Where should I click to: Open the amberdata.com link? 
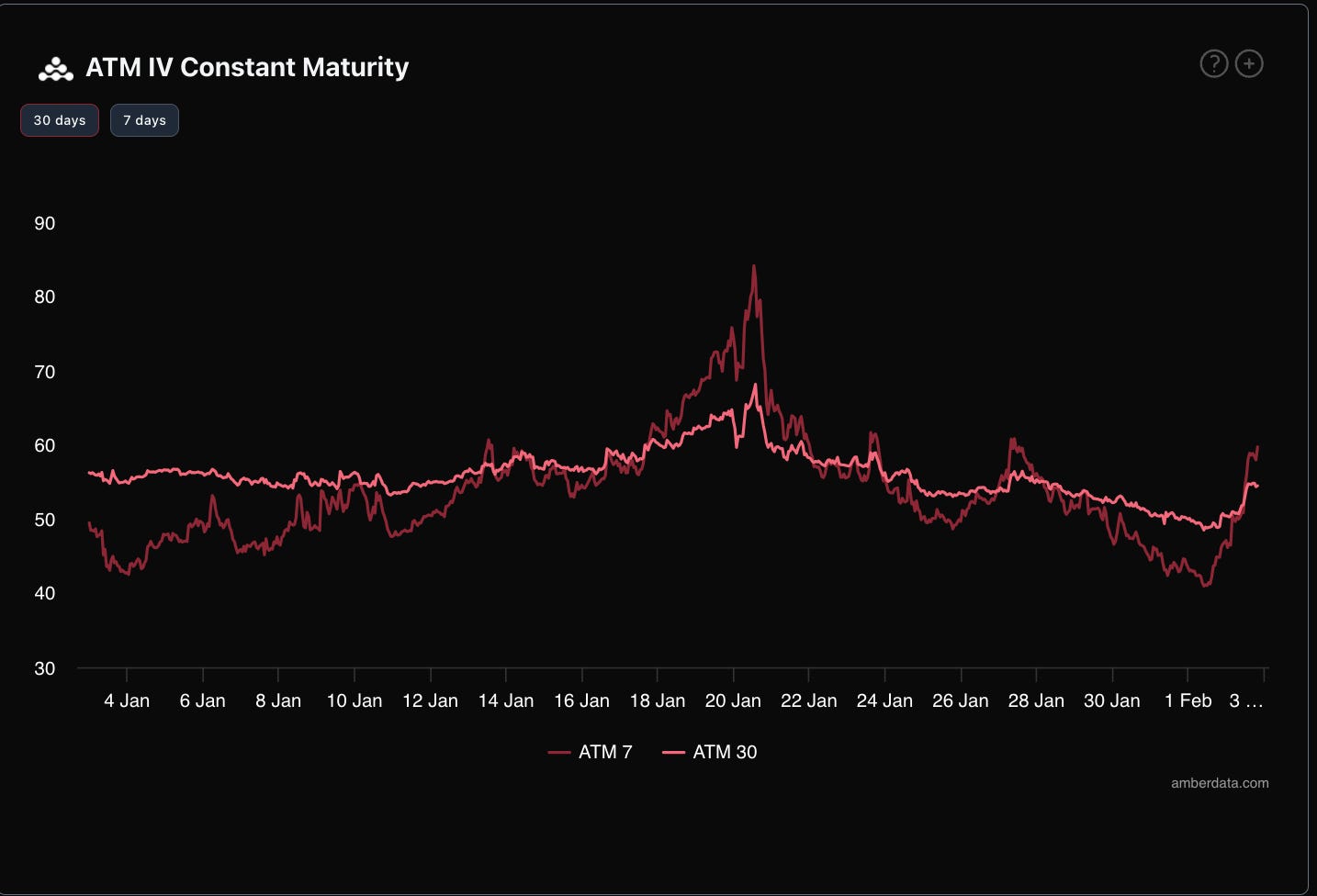1220,783
